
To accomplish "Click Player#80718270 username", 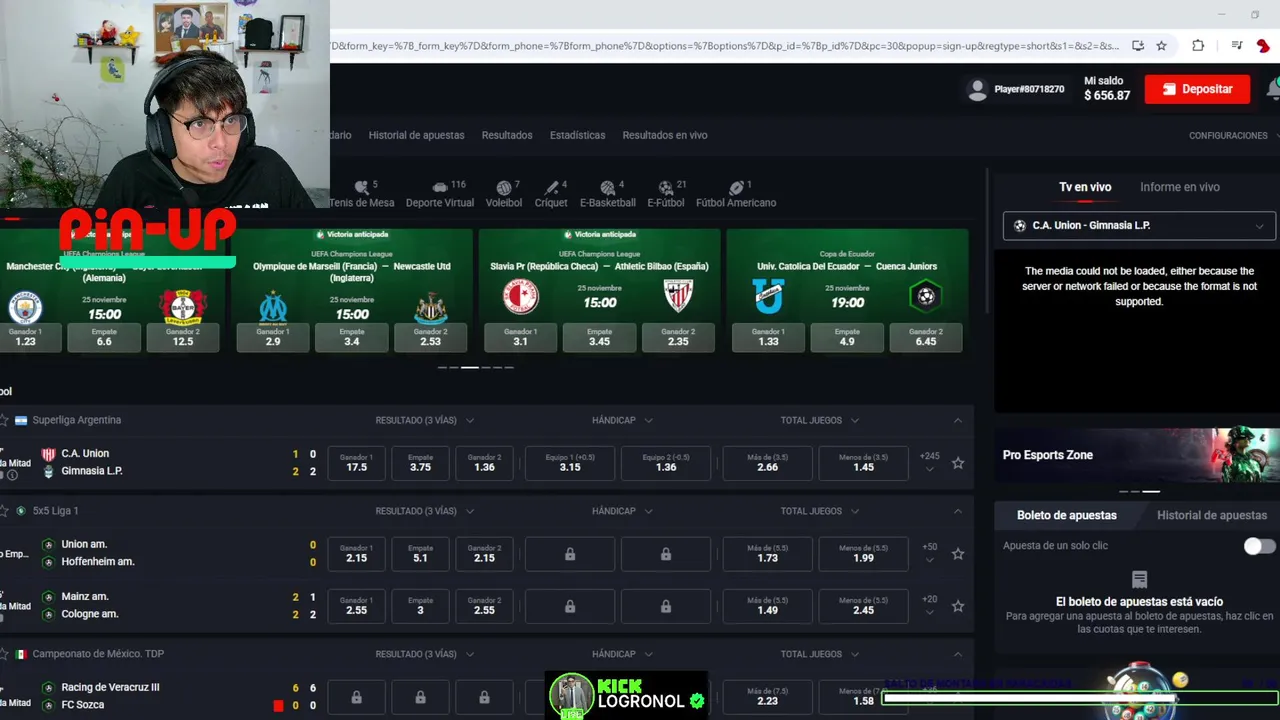I will click(1029, 89).
